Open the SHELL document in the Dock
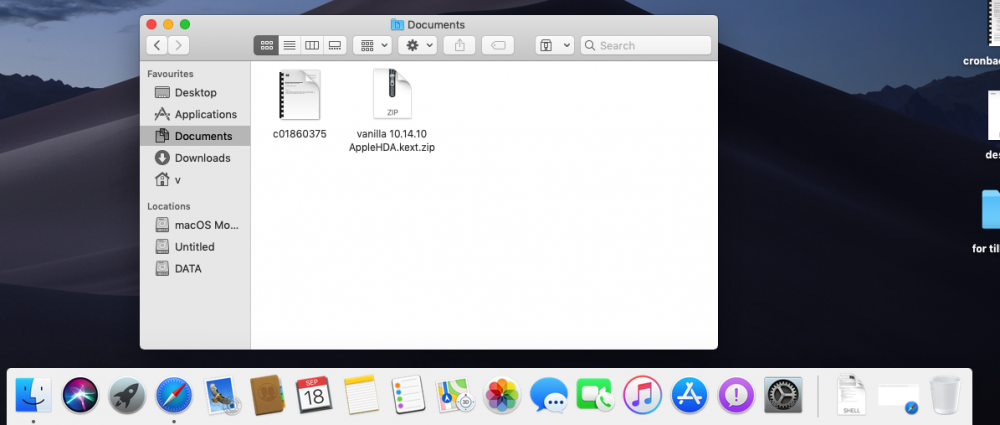Image resolution: width=1000 pixels, height=425 pixels. tap(851, 395)
